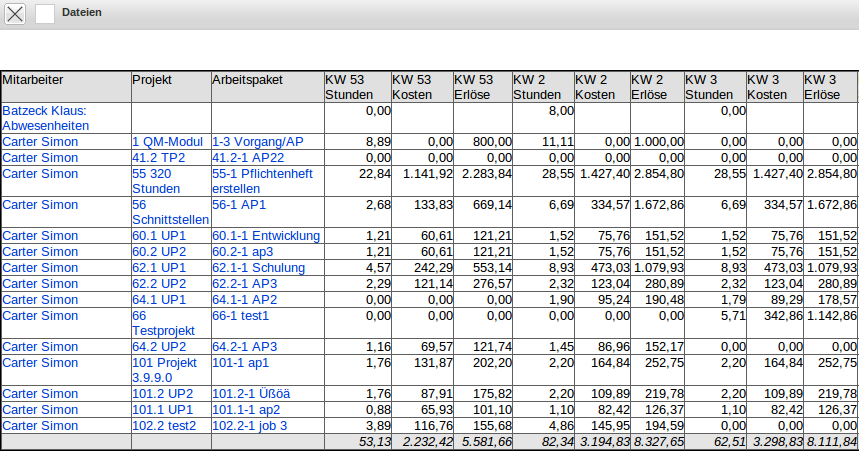The height and width of the screenshot is (451, 859).
Task: Open project link 56 Schnittstellen
Action: tap(170, 212)
